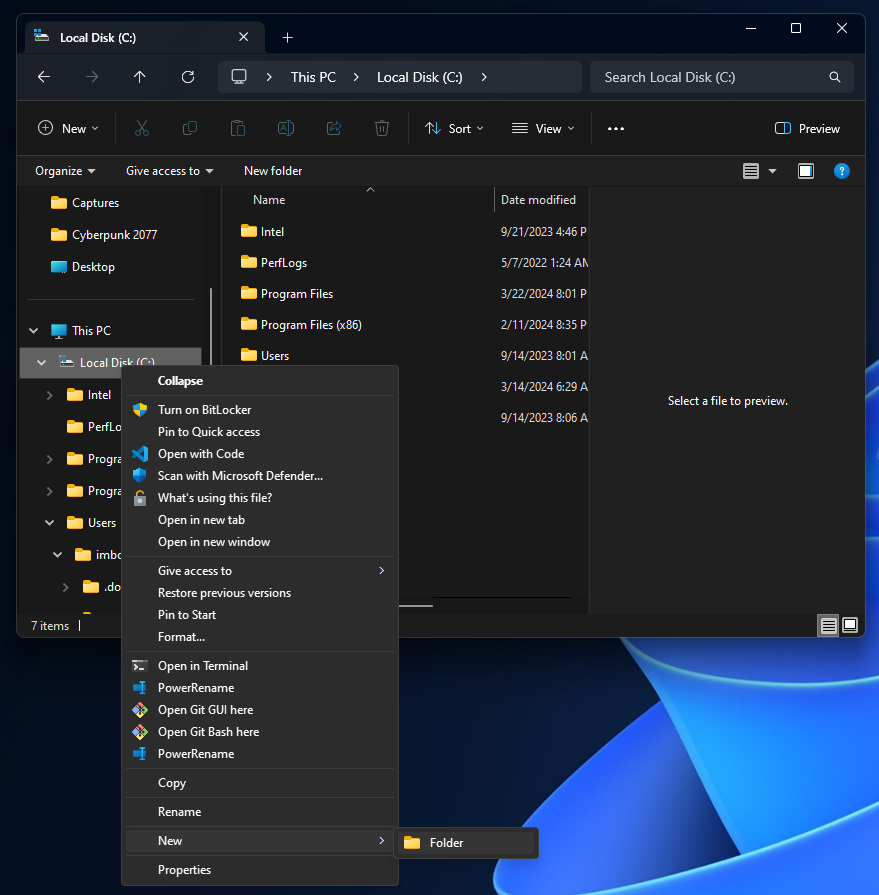Switch to details view in status bar
Image resolution: width=879 pixels, height=895 pixels.
[x=828, y=625]
